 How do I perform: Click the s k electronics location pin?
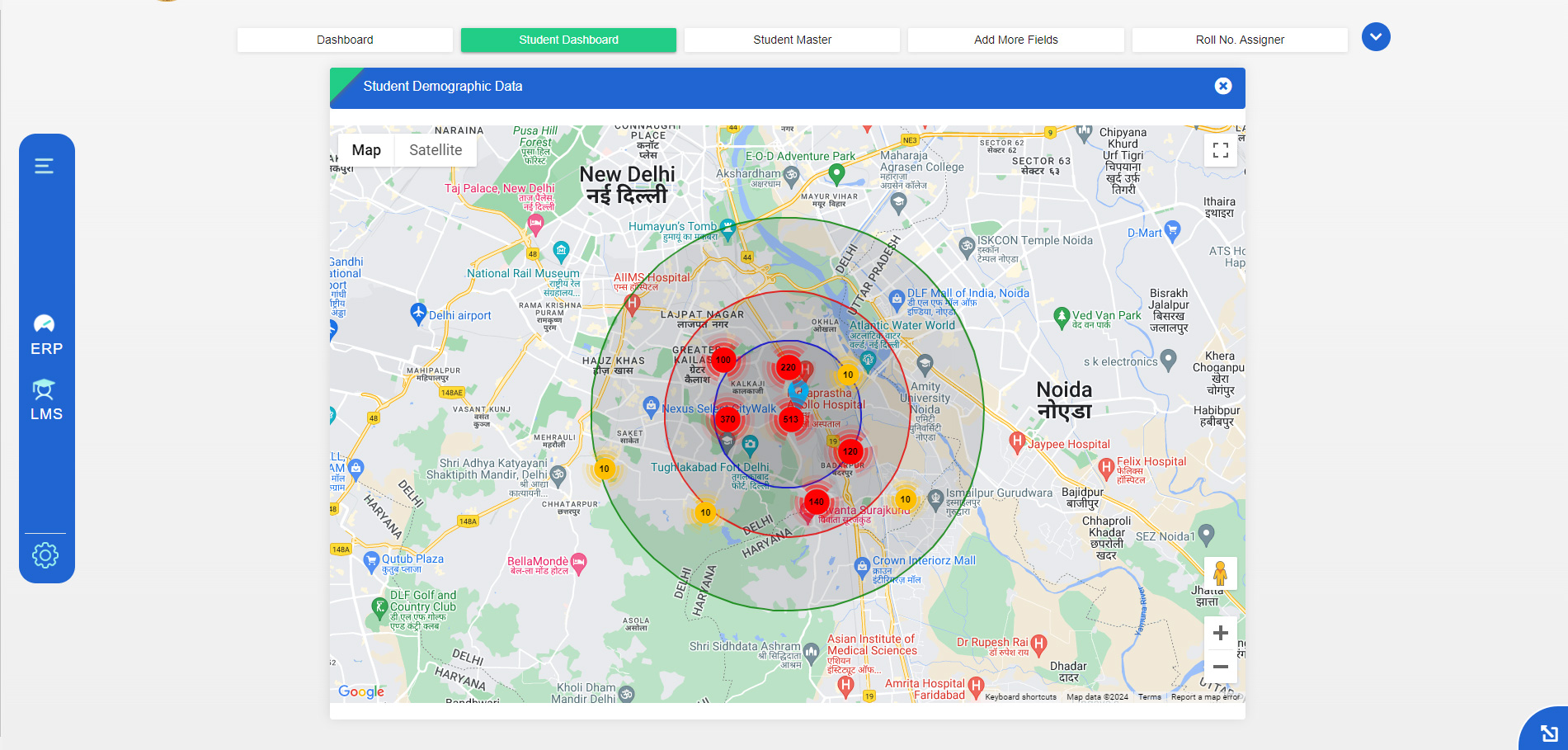[x=1169, y=360]
